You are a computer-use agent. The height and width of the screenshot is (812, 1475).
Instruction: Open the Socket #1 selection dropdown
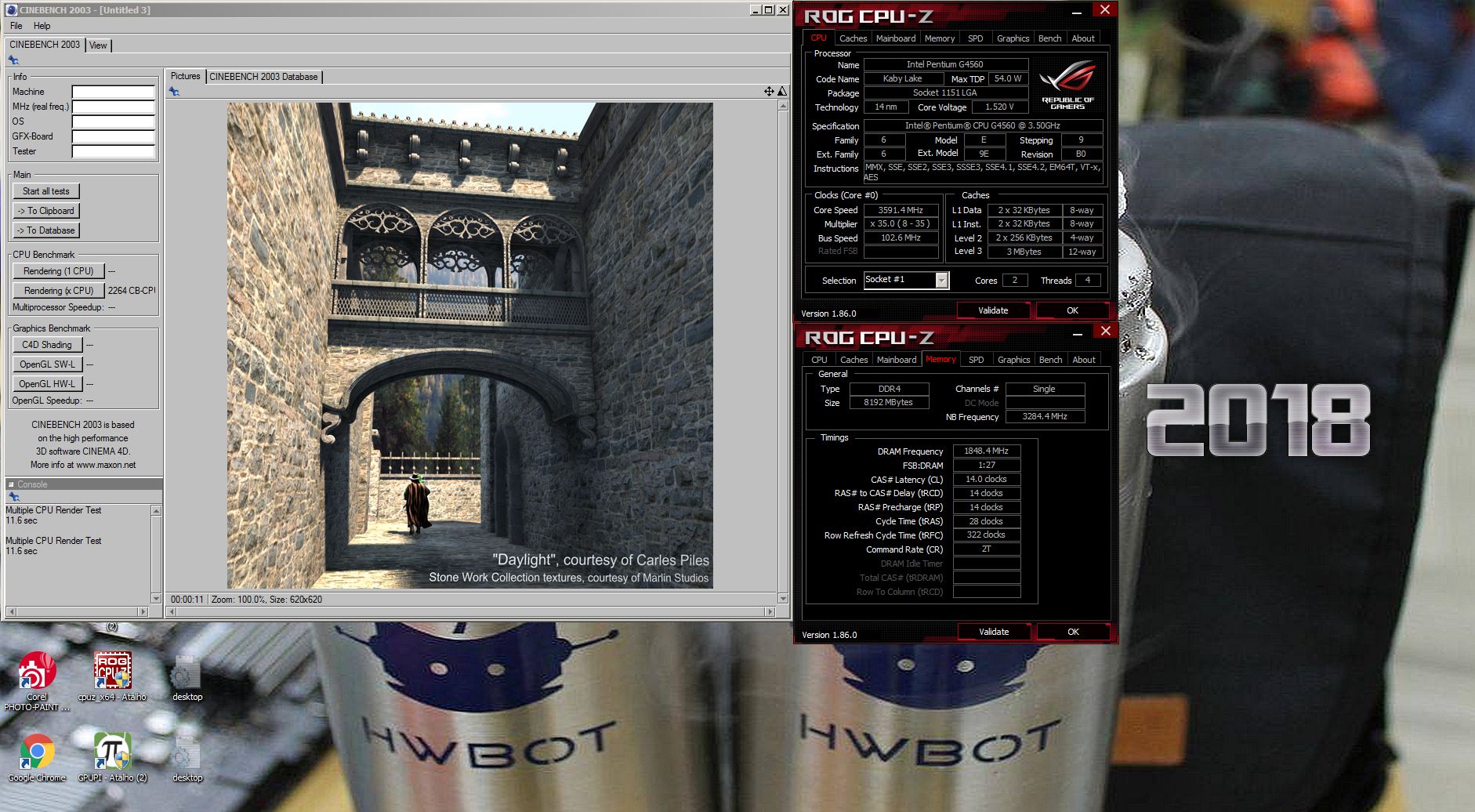click(x=942, y=280)
